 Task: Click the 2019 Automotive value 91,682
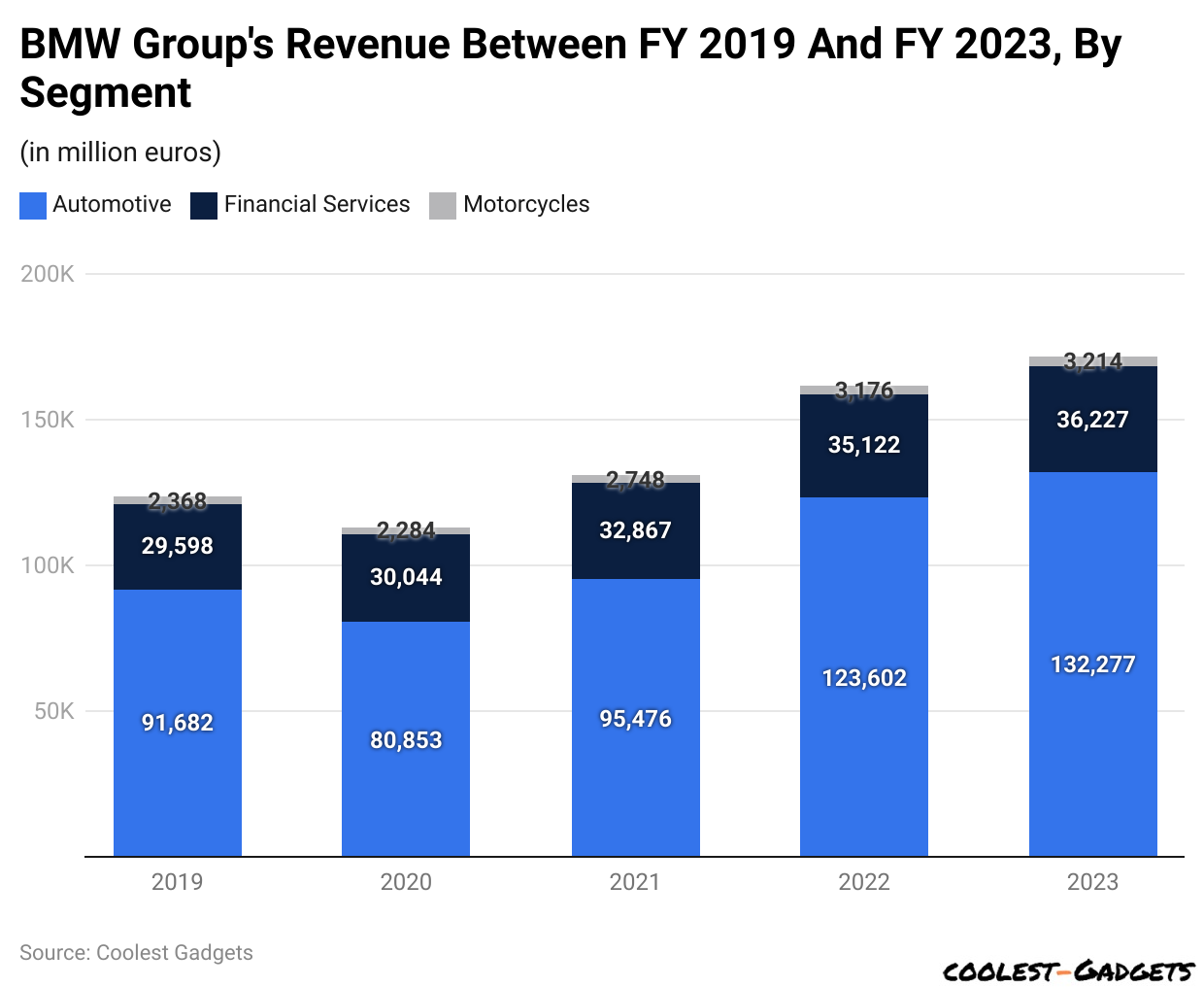point(178,723)
